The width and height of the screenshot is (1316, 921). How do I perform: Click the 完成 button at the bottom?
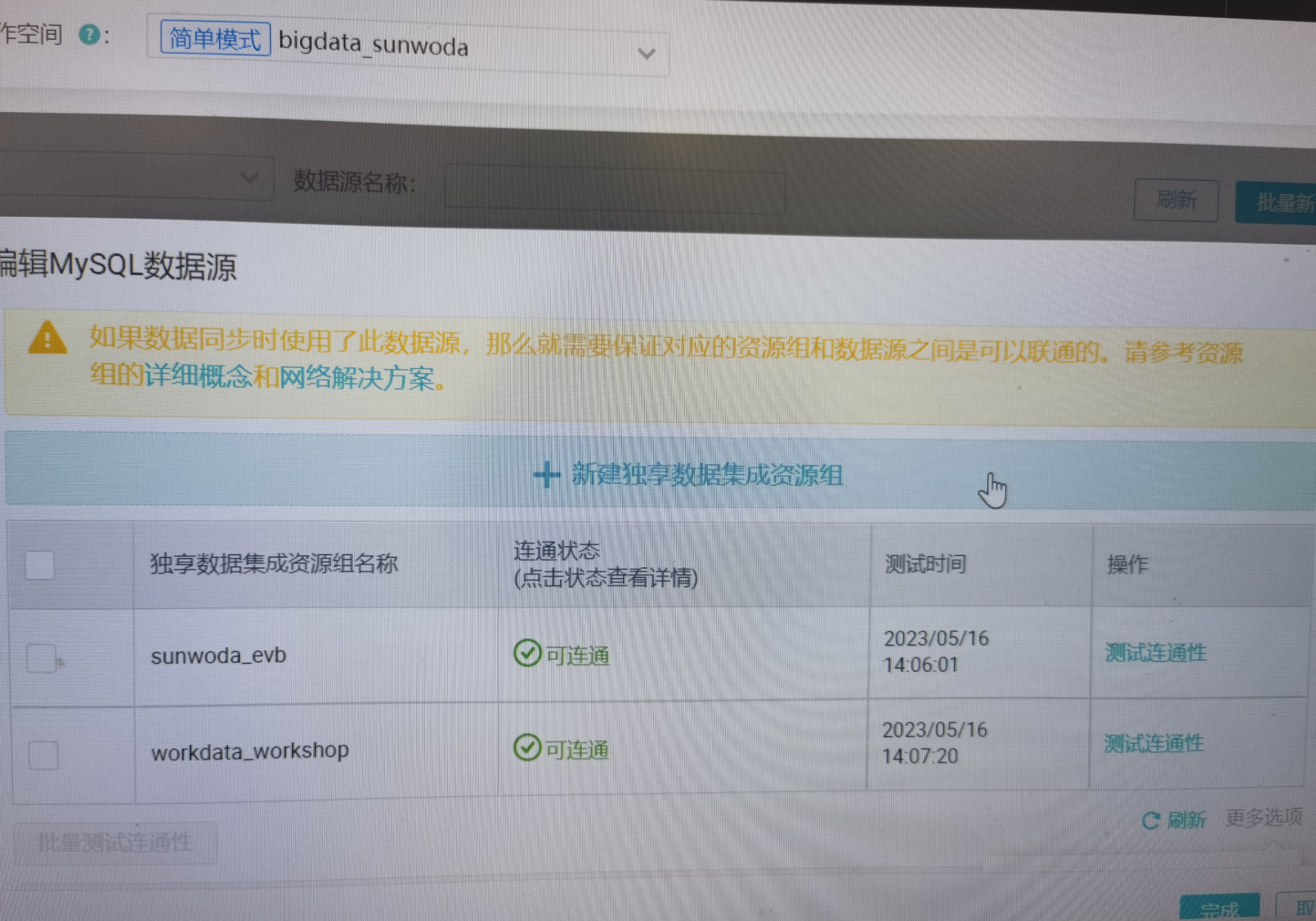pos(1219,907)
